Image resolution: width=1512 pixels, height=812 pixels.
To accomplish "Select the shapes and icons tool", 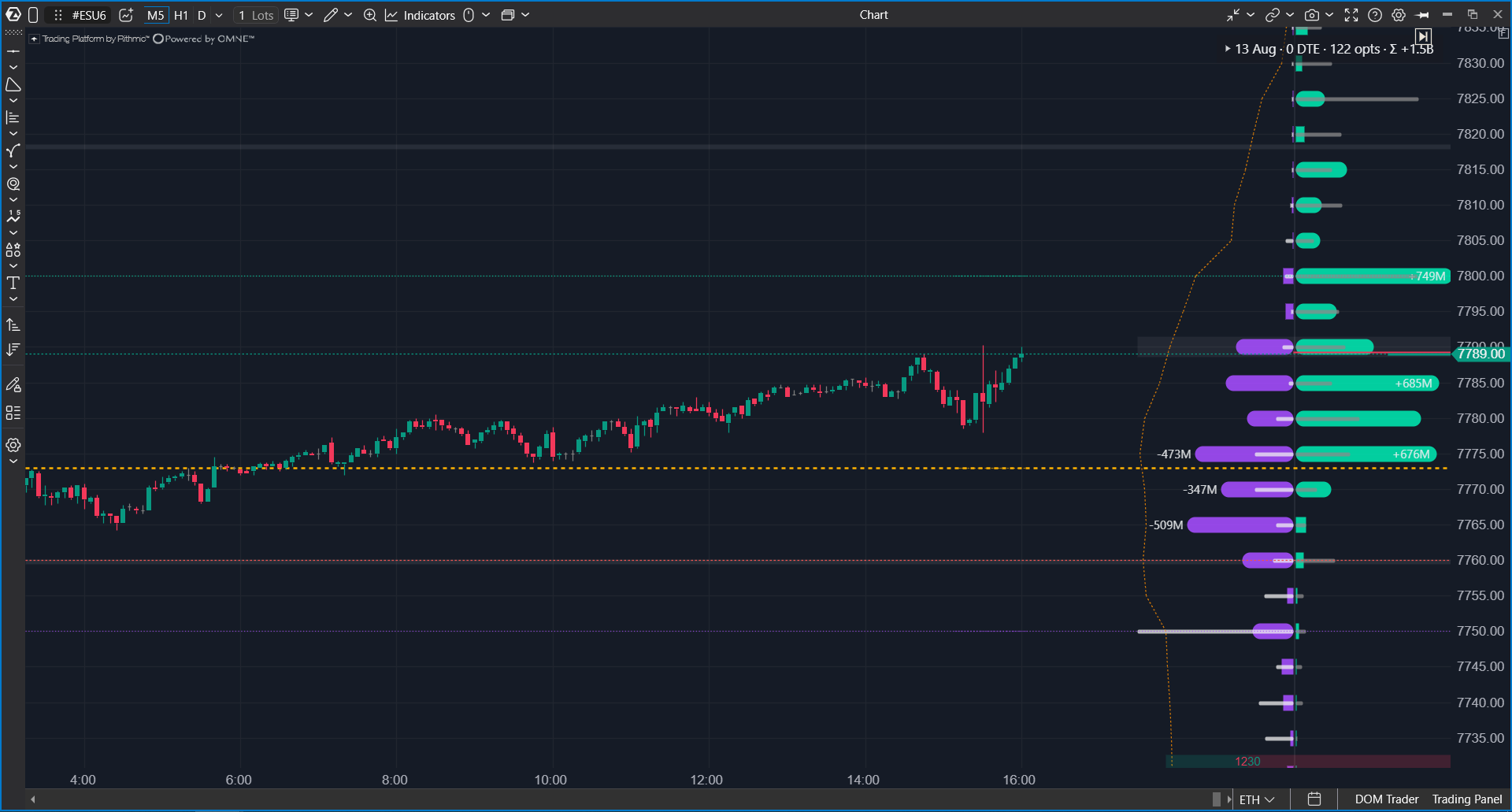I will point(13,250).
